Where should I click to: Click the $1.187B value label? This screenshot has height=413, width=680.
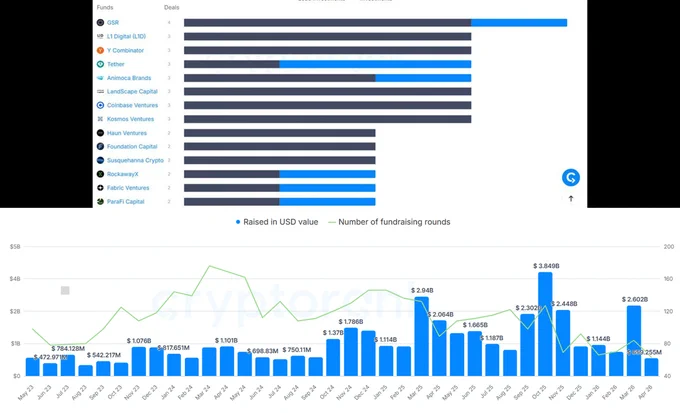click(492, 338)
